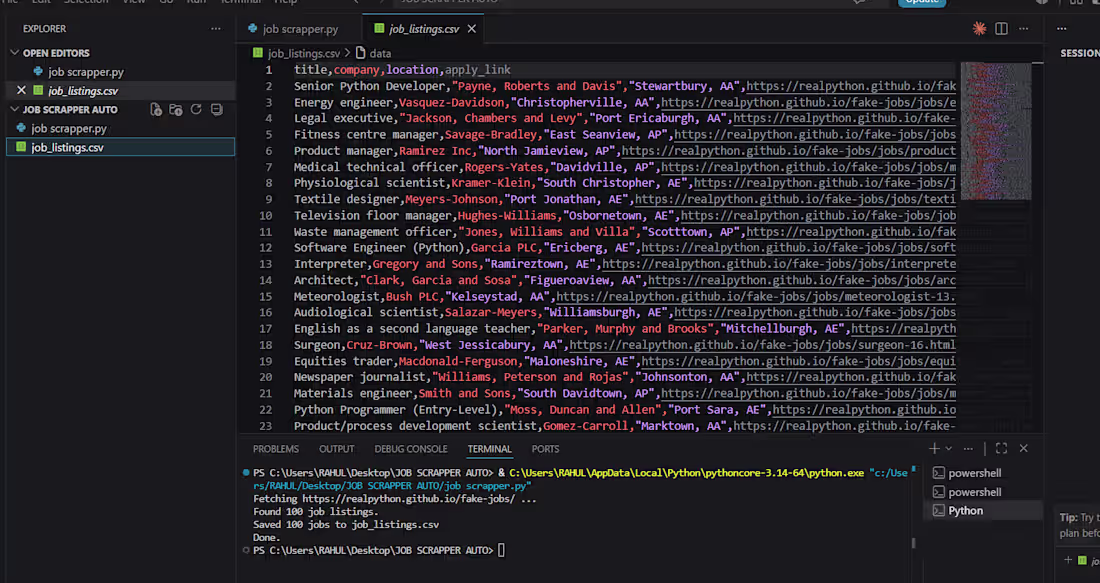Open the surgeon-16.html link on line 18

point(762,345)
